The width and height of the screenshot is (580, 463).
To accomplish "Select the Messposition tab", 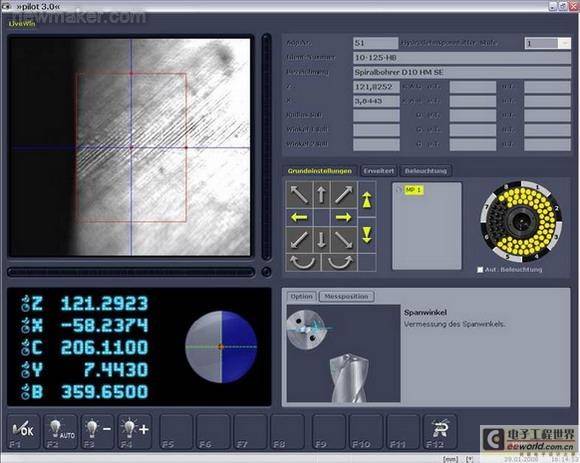I will coord(346,296).
